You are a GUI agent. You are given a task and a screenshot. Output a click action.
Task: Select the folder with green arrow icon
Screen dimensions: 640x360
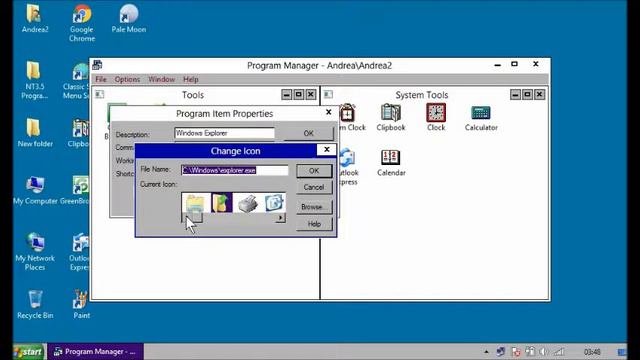[x=222, y=203]
